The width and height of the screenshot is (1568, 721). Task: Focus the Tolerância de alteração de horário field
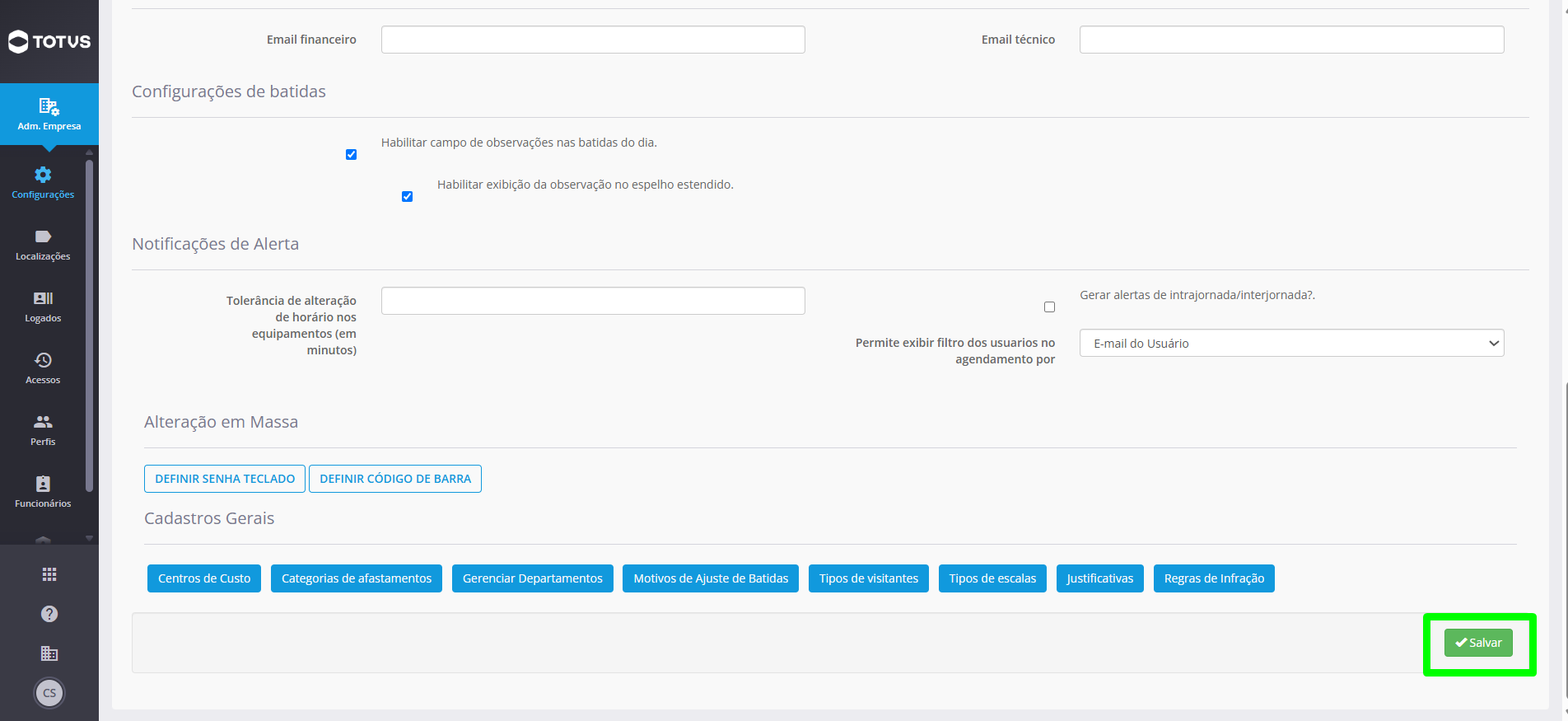593,301
